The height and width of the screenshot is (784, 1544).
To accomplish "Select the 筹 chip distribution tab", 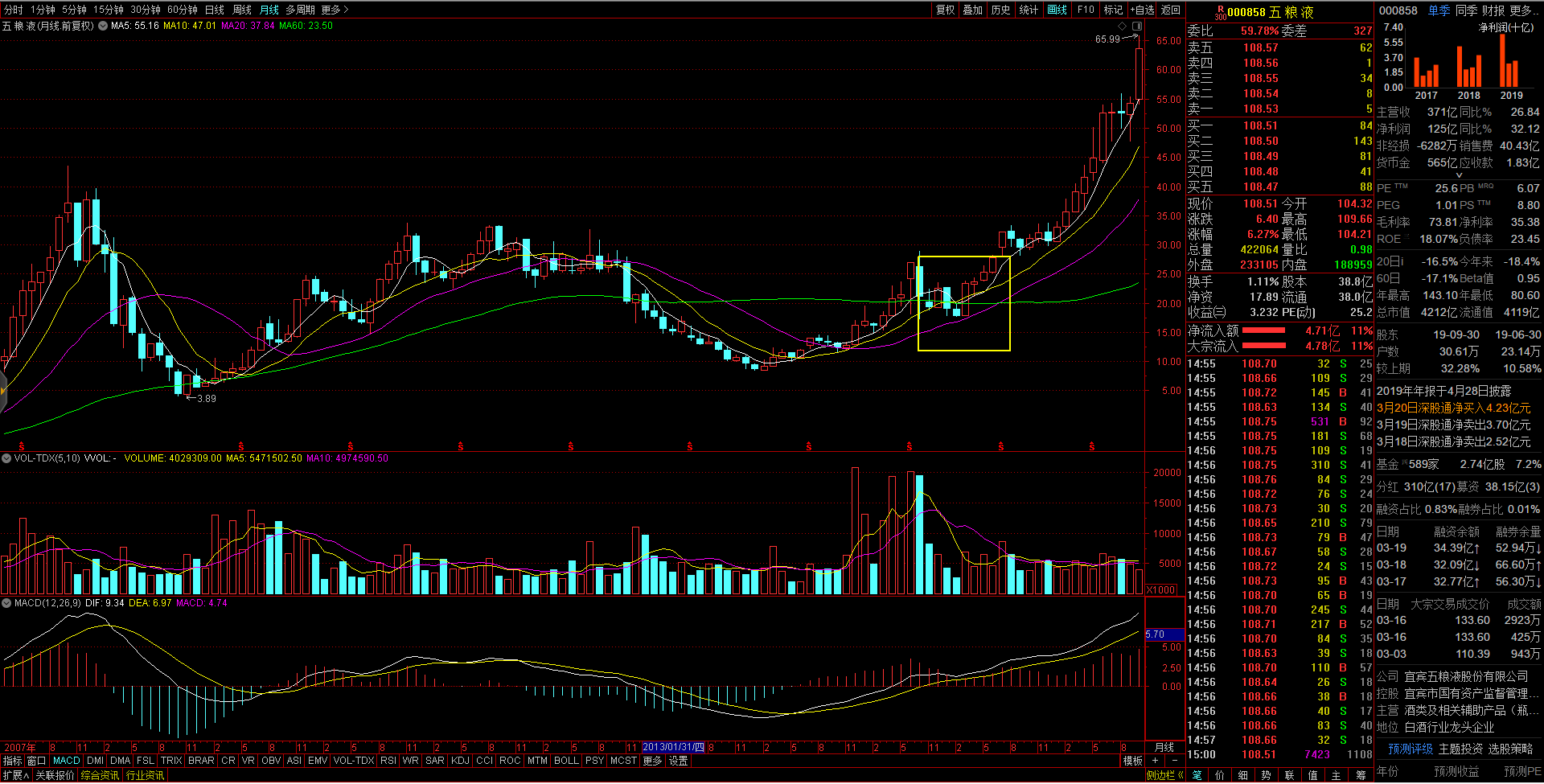I will [1361, 776].
